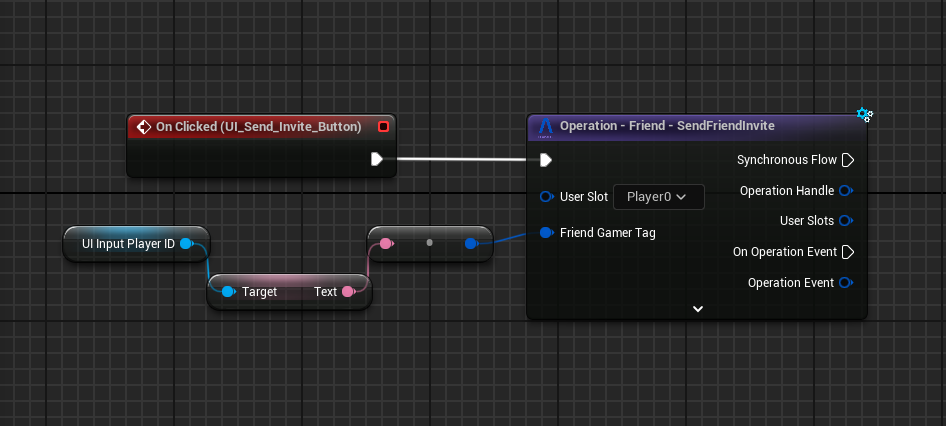Click the UI Input Player ID output pin
Image resolution: width=946 pixels, height=426 pixels.
pos(186,244)
